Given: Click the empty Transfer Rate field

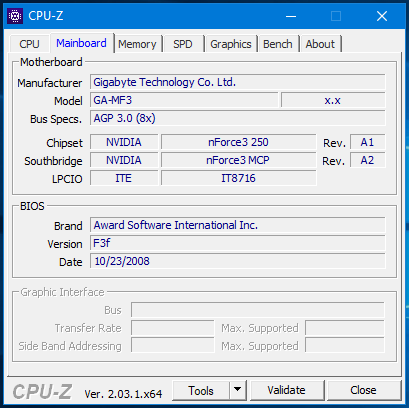Looking at the screenshot, I should point(173,328).
